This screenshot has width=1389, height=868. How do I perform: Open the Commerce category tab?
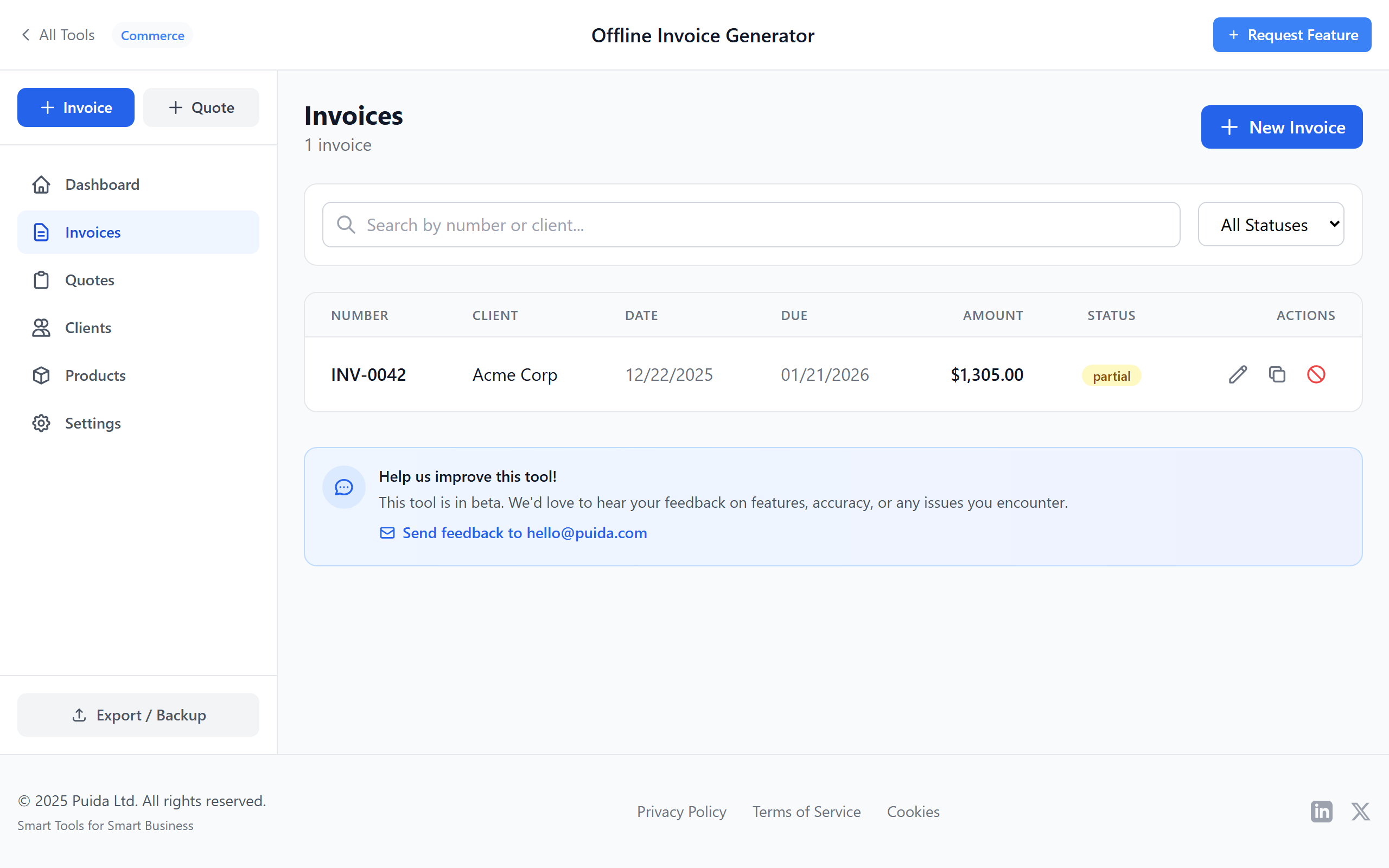[152, 35]
